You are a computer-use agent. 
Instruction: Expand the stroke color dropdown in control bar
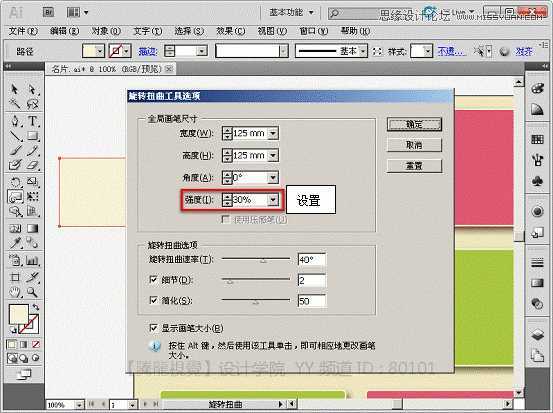[126, 51]
